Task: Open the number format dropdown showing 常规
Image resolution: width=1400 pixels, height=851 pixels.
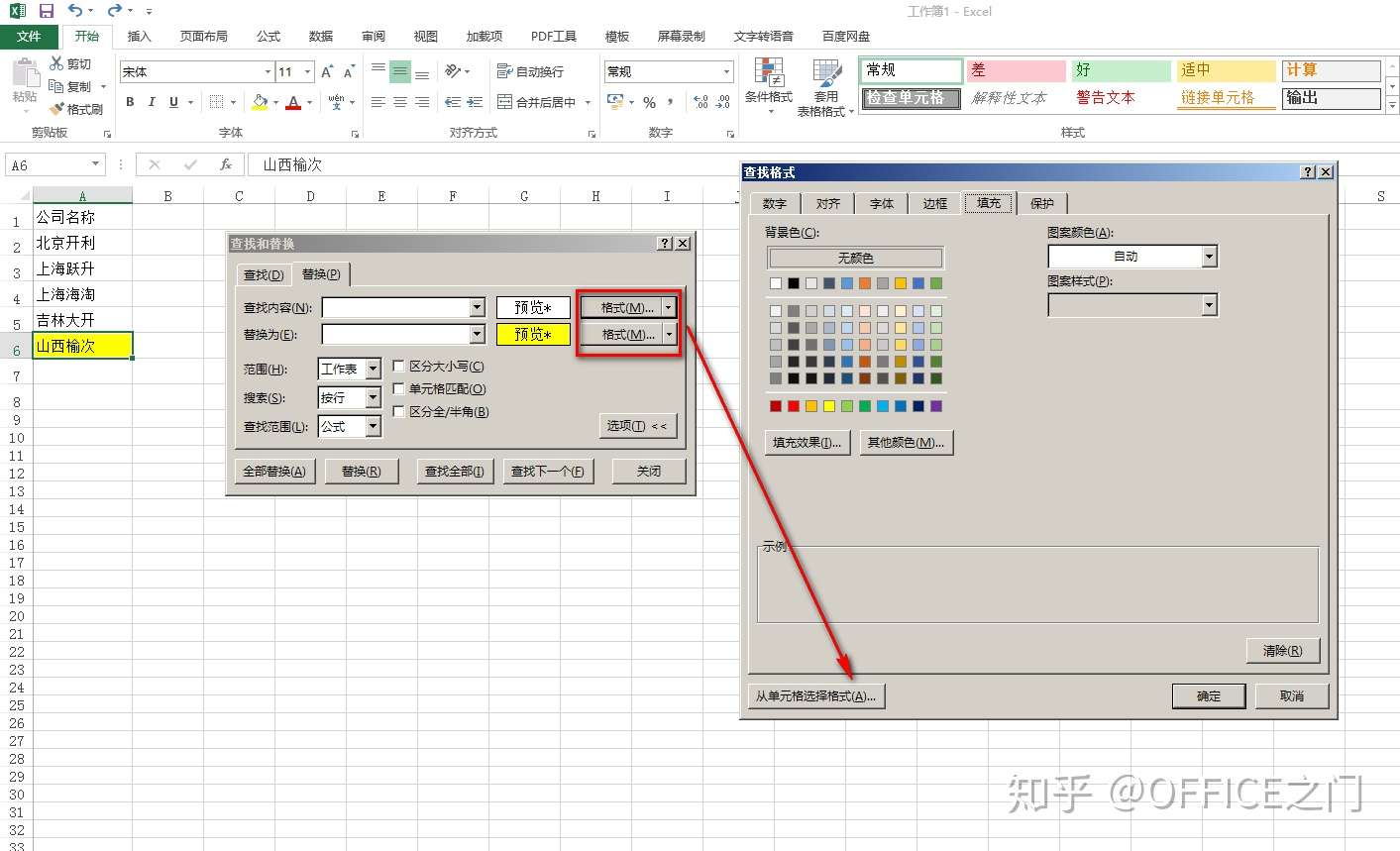Action: (726, 71)
